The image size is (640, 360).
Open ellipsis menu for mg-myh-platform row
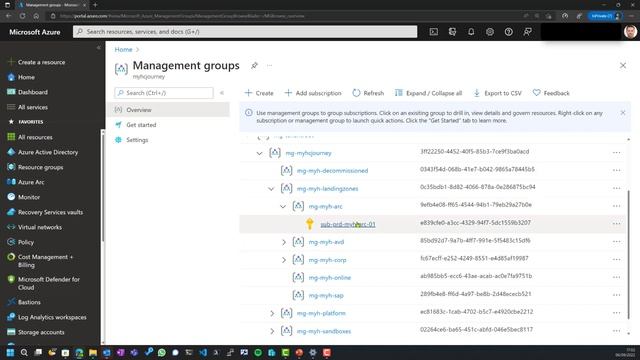(x=616, y=313)
